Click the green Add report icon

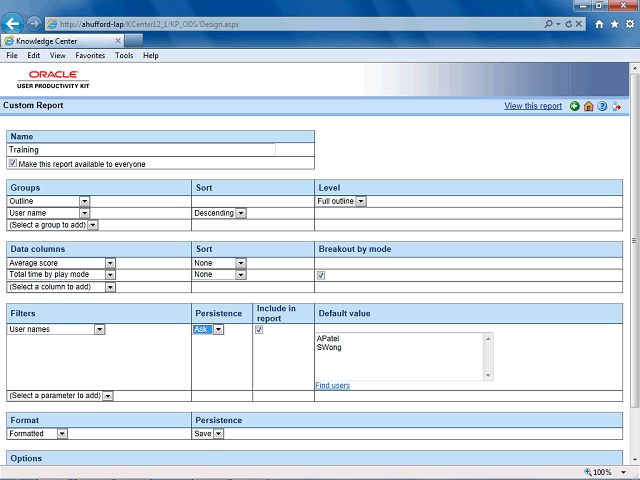click(575, 106)
